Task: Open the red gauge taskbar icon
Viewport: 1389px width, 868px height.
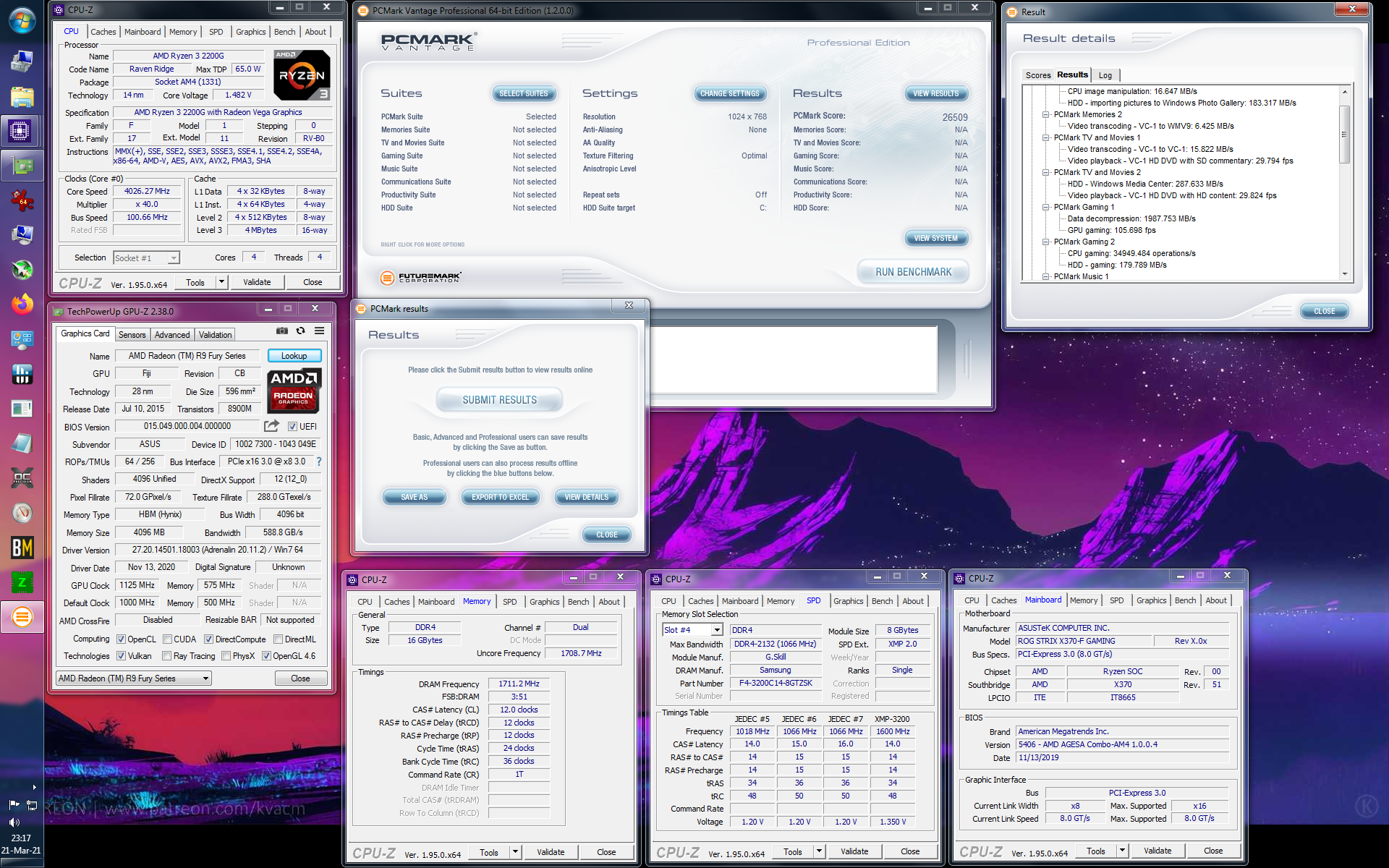Action: (x=22, y=513)
